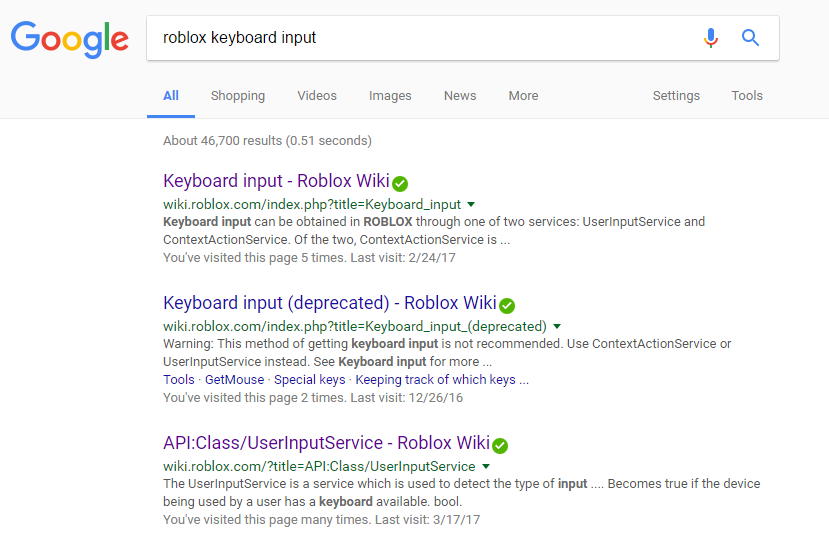
Task: Select the All tab
Action: tap(171, 96)
